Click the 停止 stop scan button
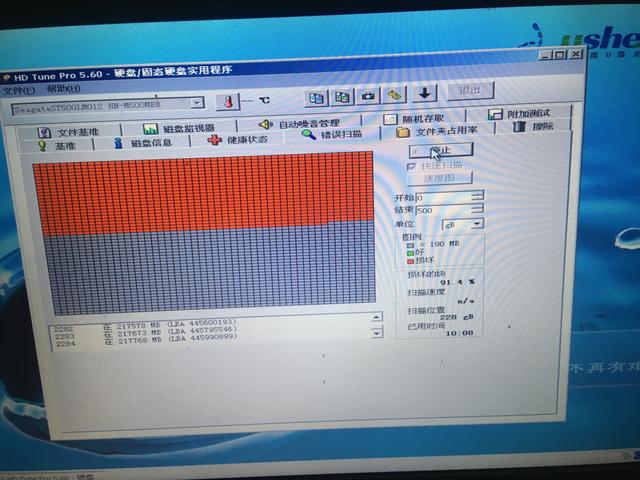 click(x=441, y=150)
